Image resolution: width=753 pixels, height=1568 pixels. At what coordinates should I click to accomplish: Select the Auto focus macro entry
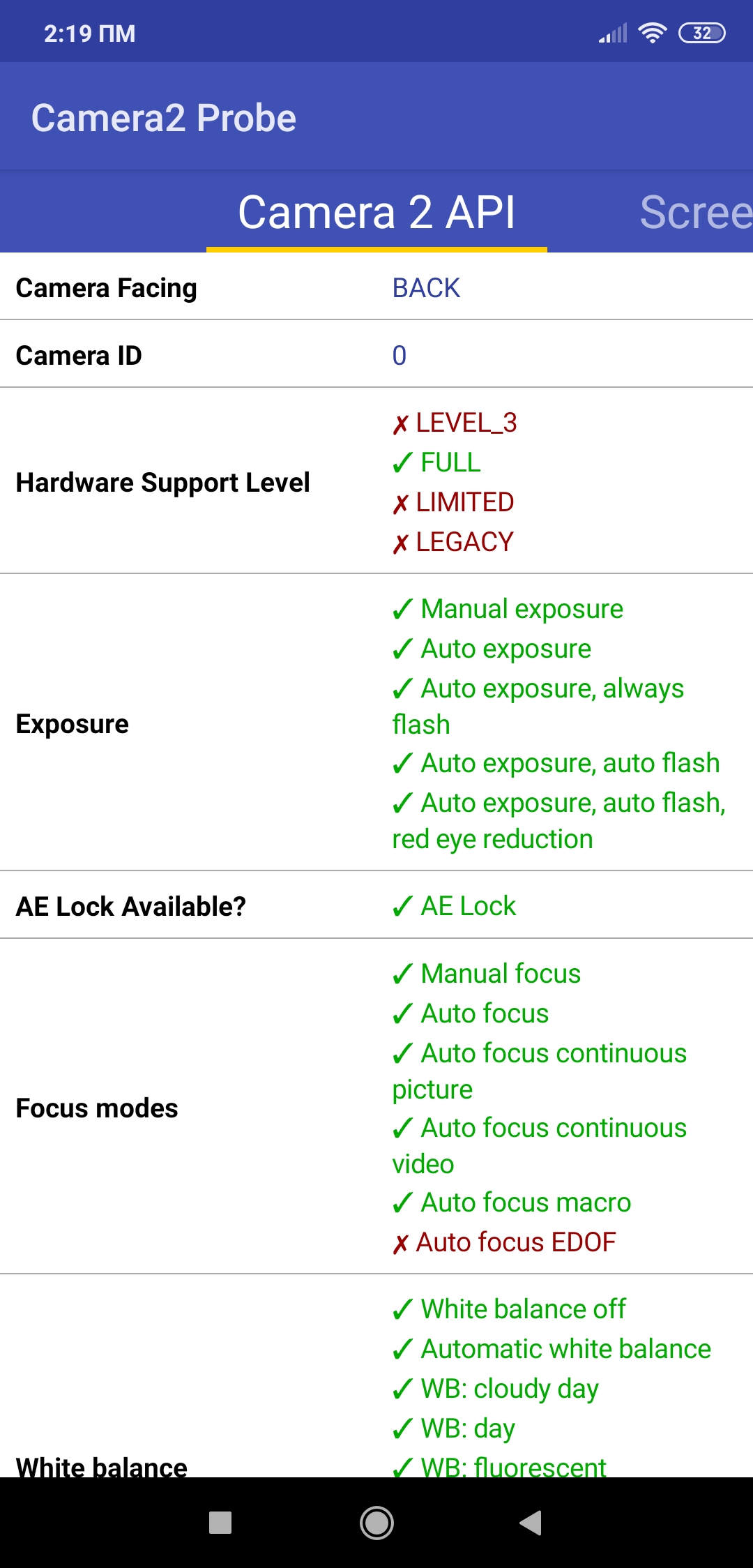(x=526, y=1203)
